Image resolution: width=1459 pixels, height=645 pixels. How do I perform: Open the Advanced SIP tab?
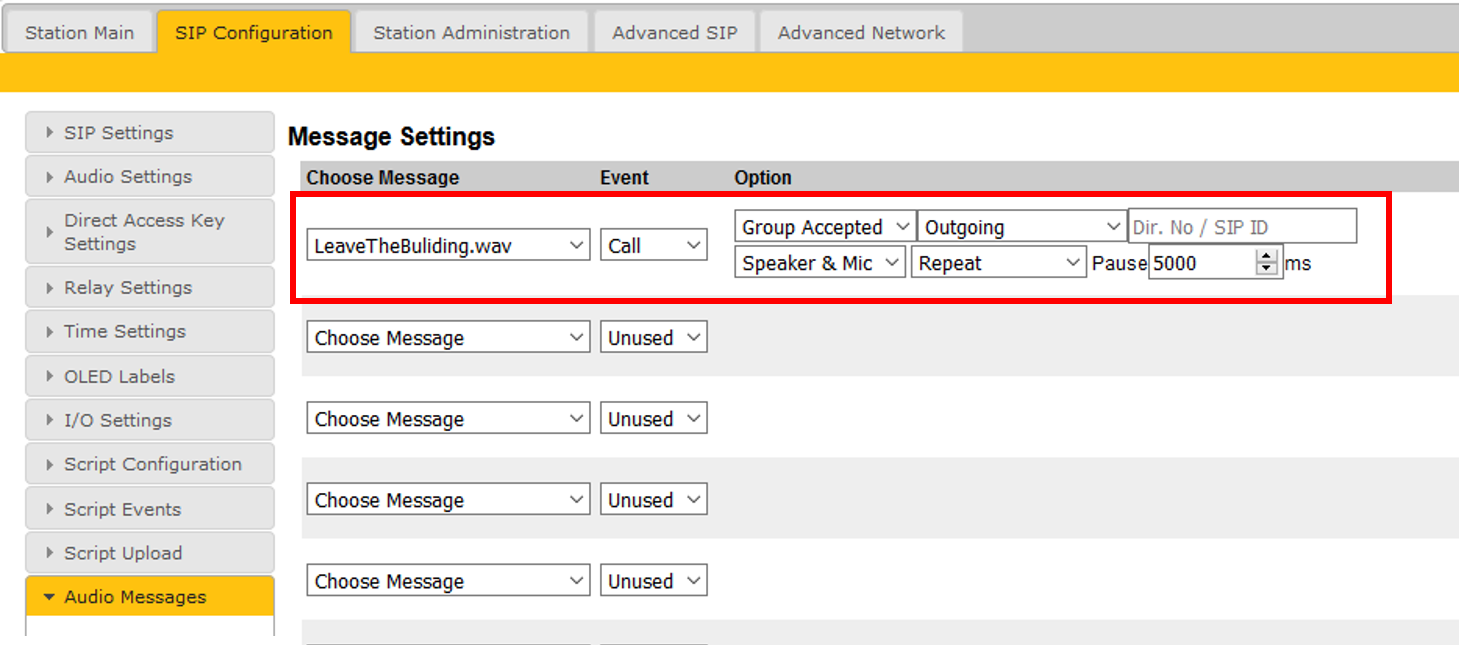[674, 33]
